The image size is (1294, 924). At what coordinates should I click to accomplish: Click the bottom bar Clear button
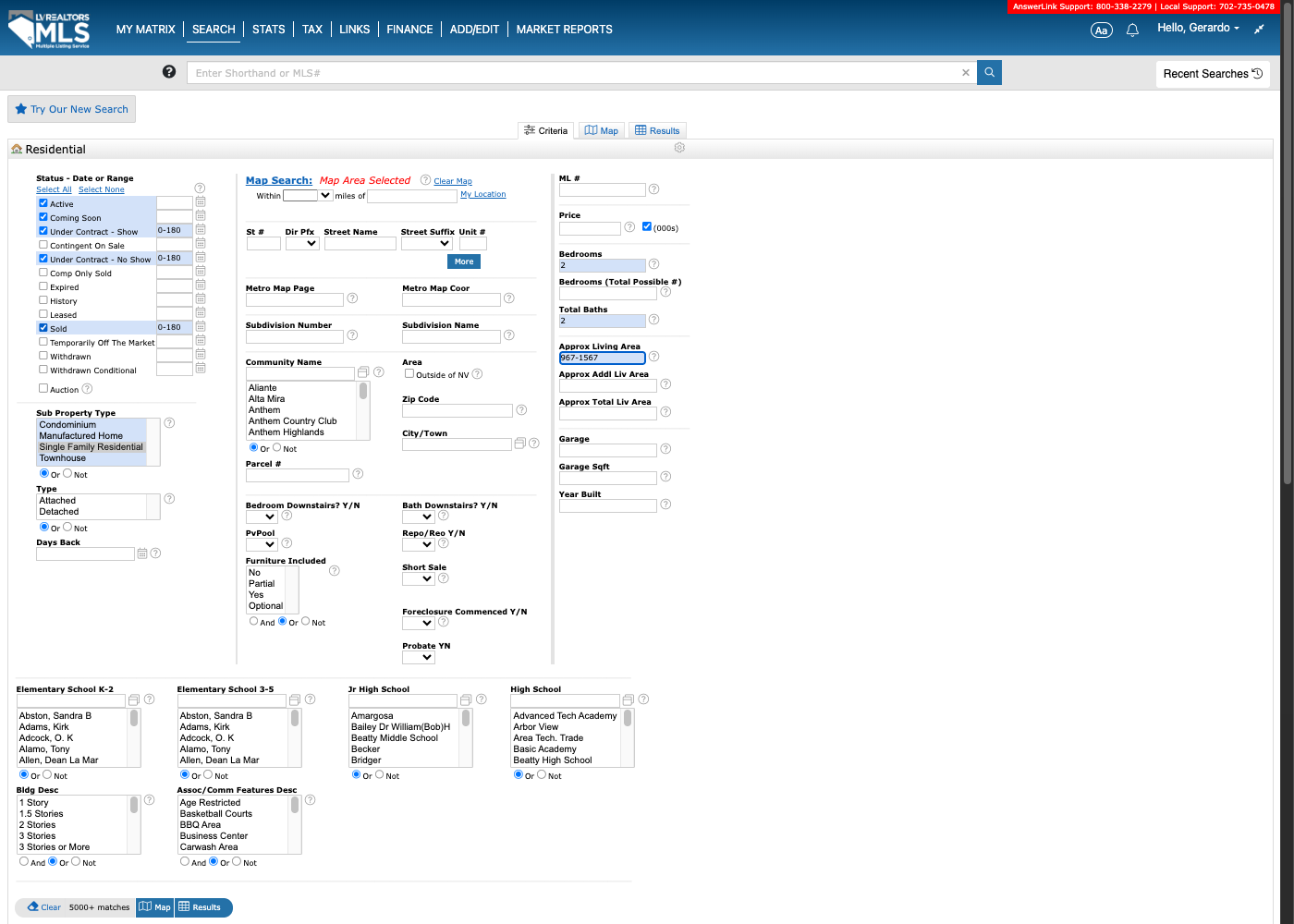[43, 907]
